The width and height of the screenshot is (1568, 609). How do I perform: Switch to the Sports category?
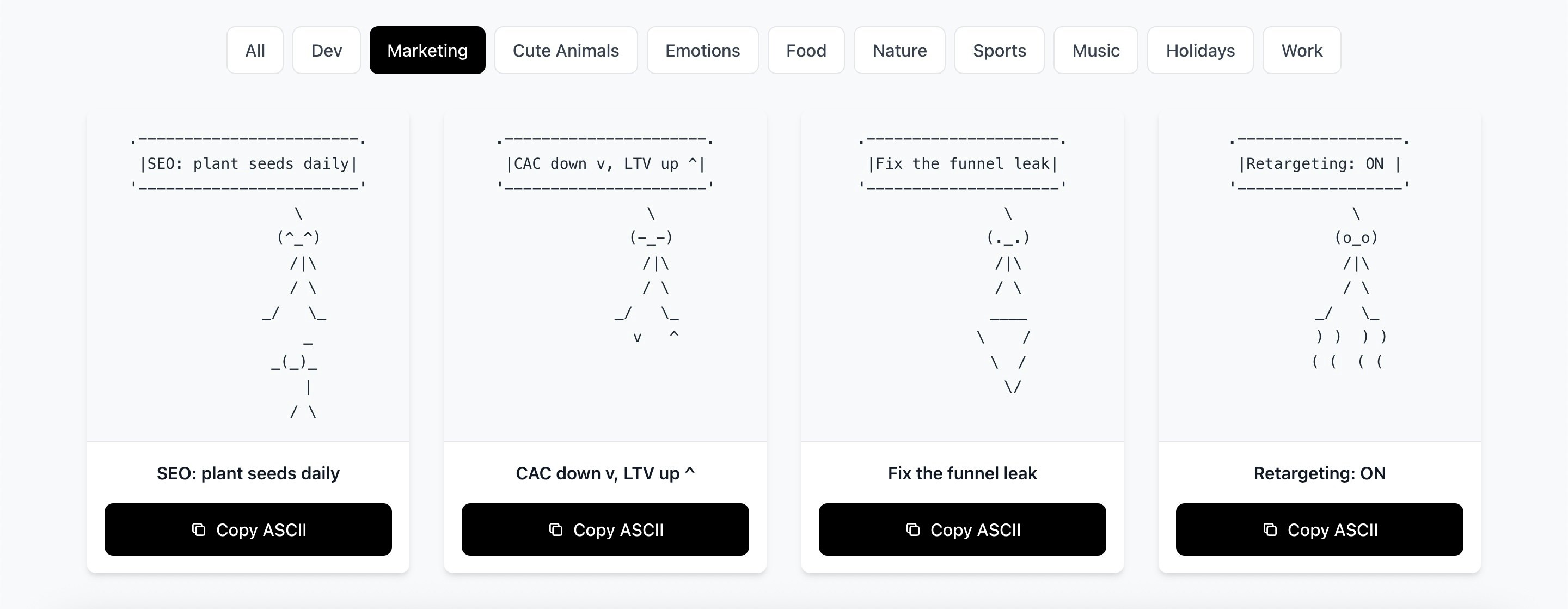999,50
